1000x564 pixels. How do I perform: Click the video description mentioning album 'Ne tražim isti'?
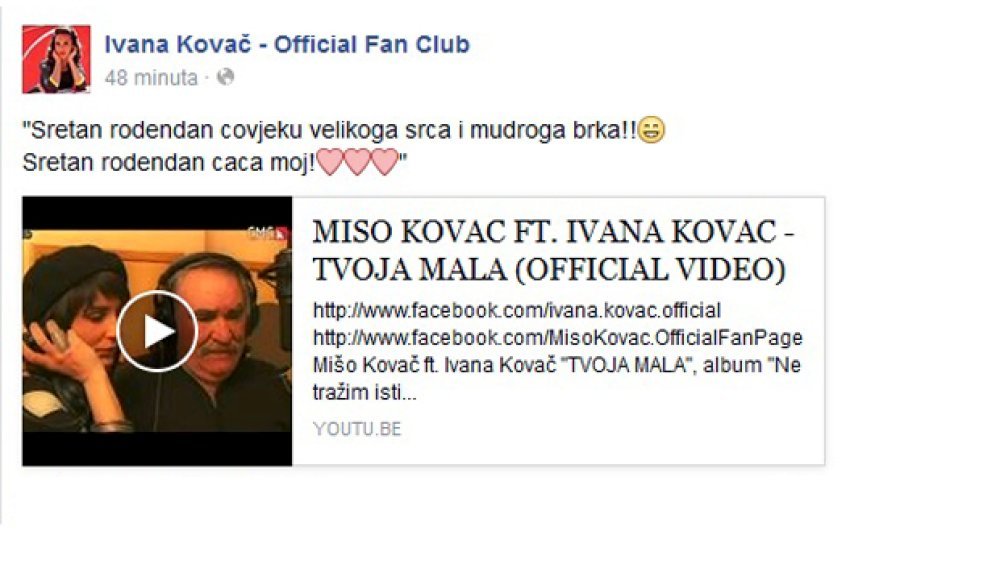coord(557,378)
